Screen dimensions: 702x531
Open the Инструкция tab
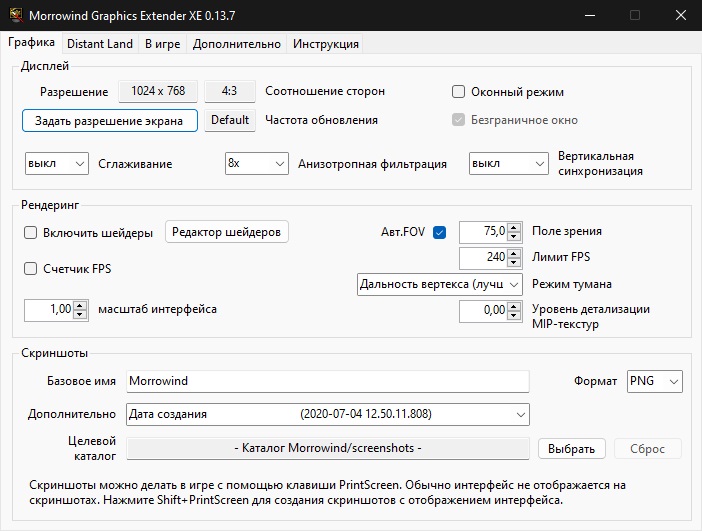(x=324, y=44)
